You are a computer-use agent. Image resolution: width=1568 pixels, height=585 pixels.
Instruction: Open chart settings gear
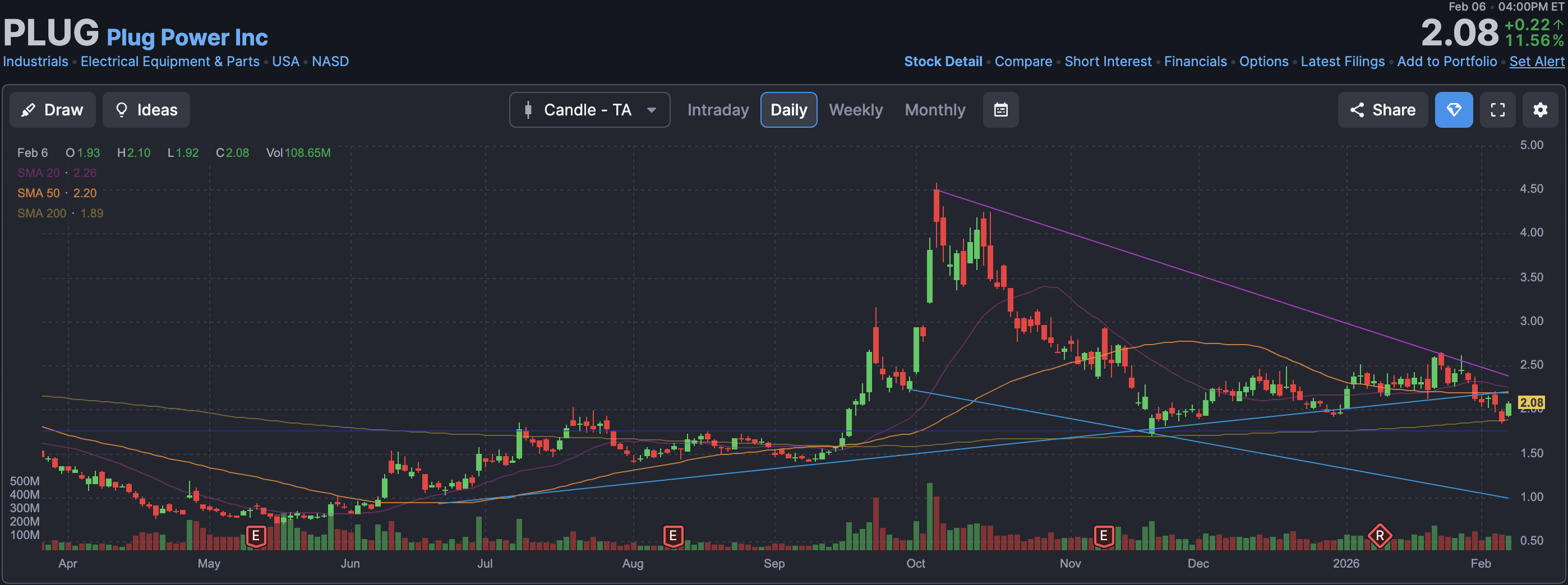click(1540, 110)
